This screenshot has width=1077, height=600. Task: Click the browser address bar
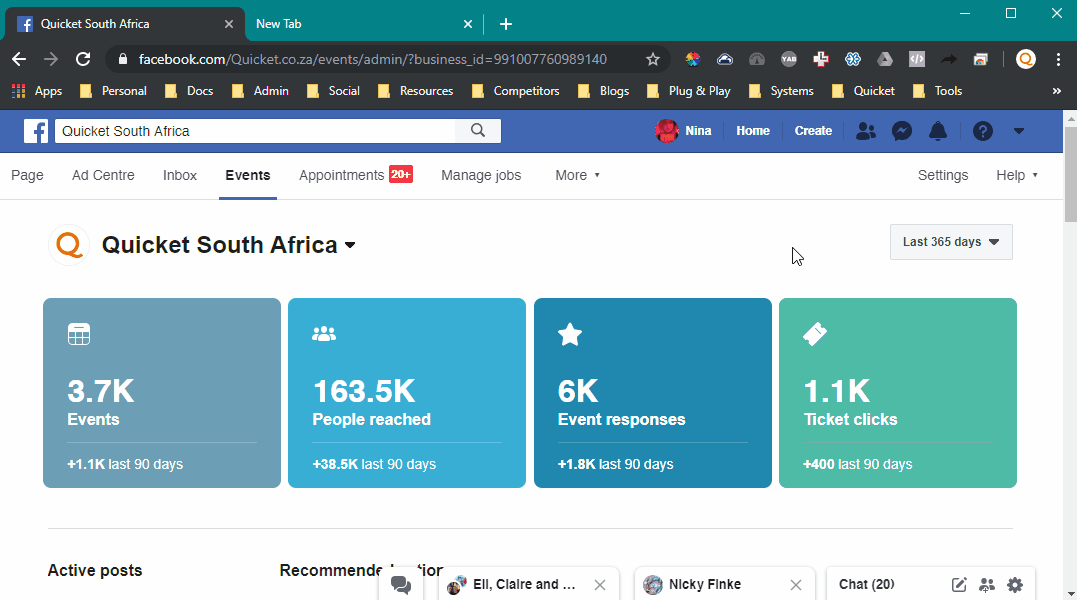[x=388, y=59]
